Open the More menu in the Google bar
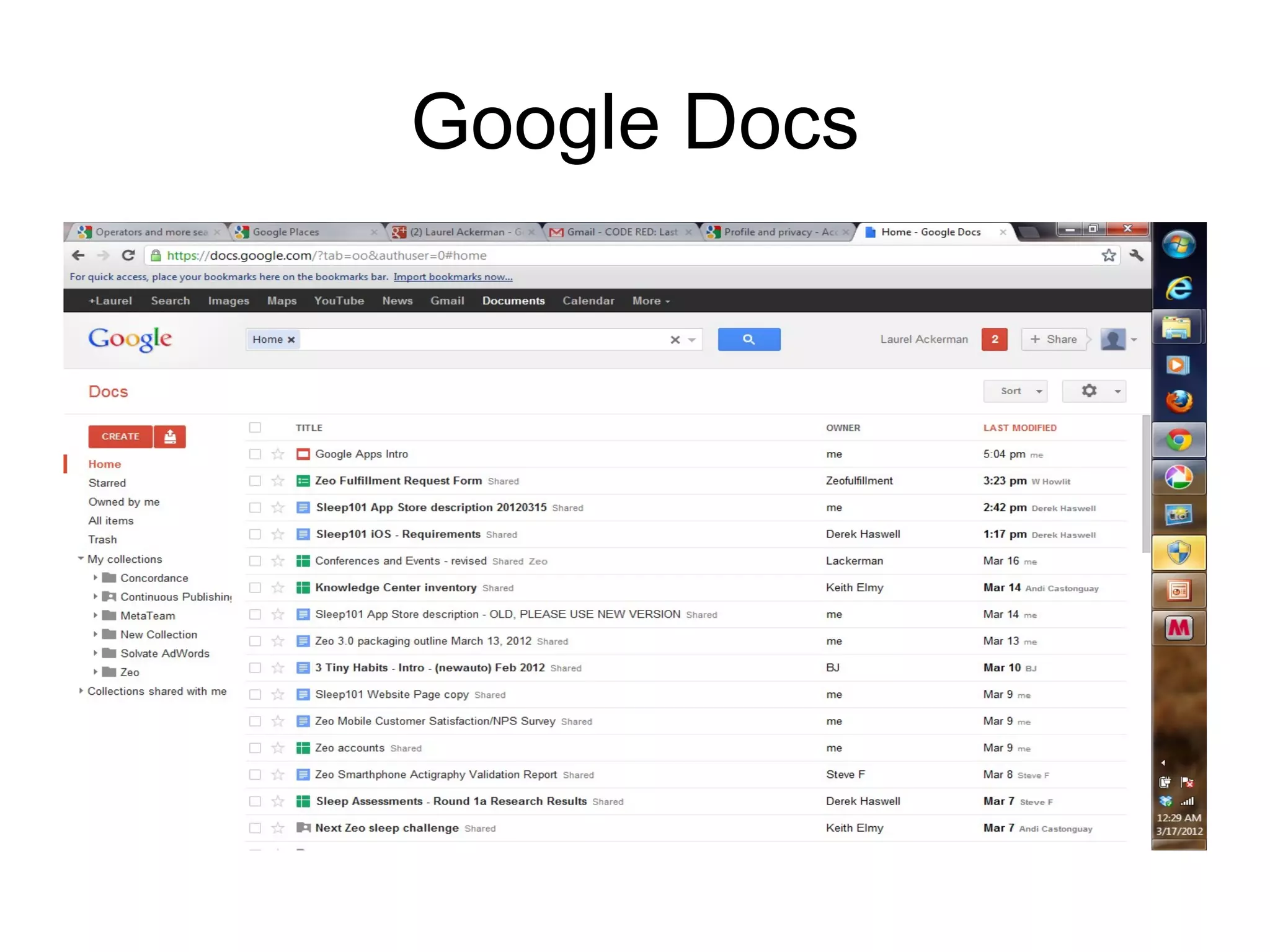The height and width of the screenshot is (952, 1270). coord(651,301)
